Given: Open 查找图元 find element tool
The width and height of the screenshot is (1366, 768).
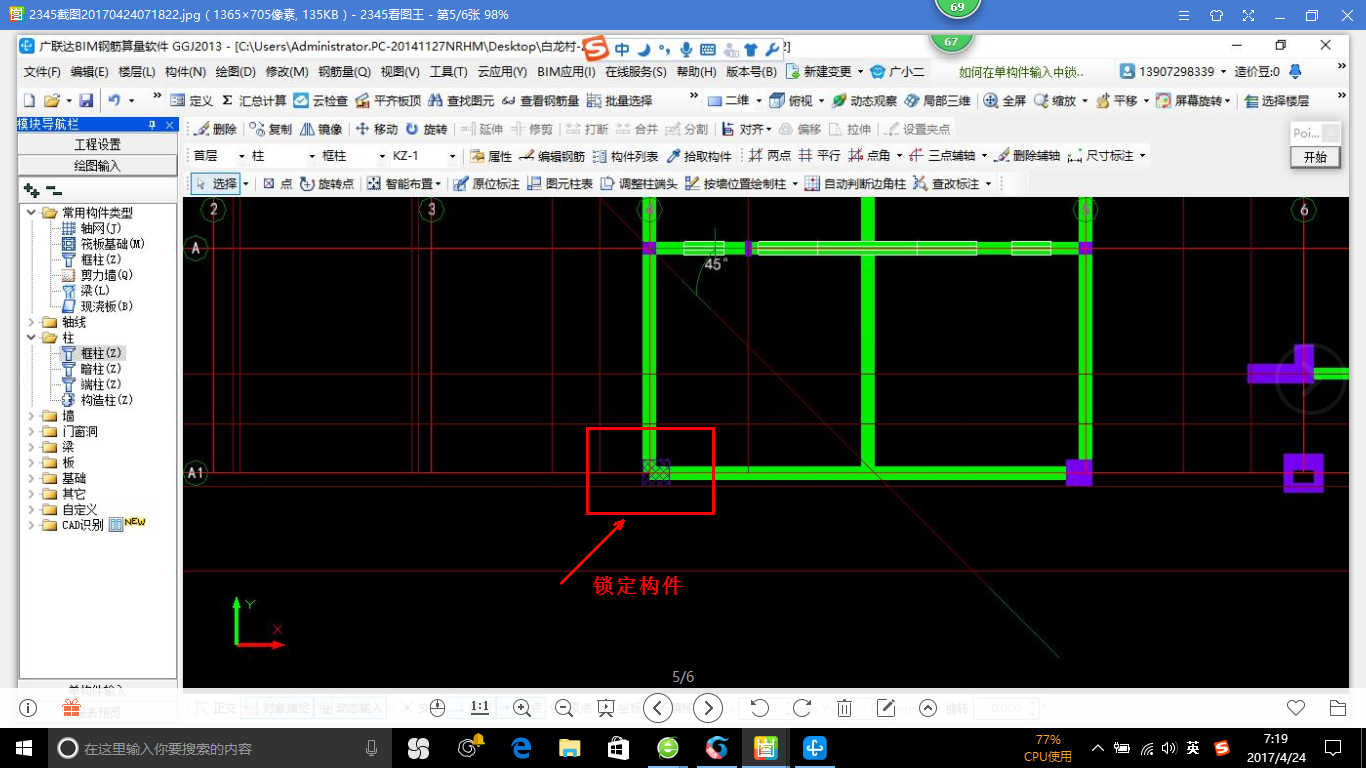Looking at the screenshot, I should click(x=461, y=101).
